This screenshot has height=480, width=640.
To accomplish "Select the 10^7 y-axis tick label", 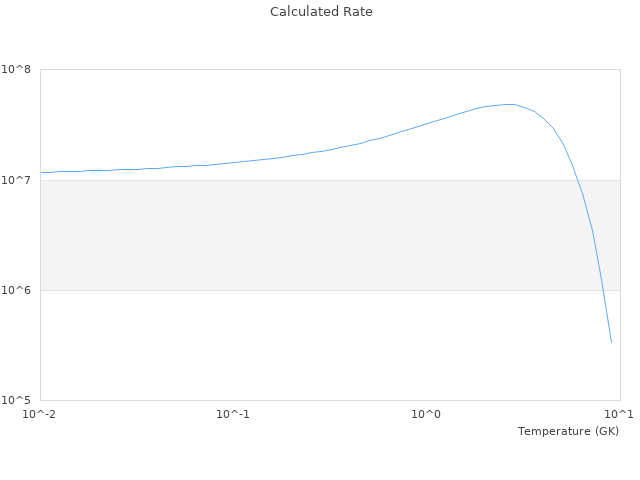I will tap(16, 180).
